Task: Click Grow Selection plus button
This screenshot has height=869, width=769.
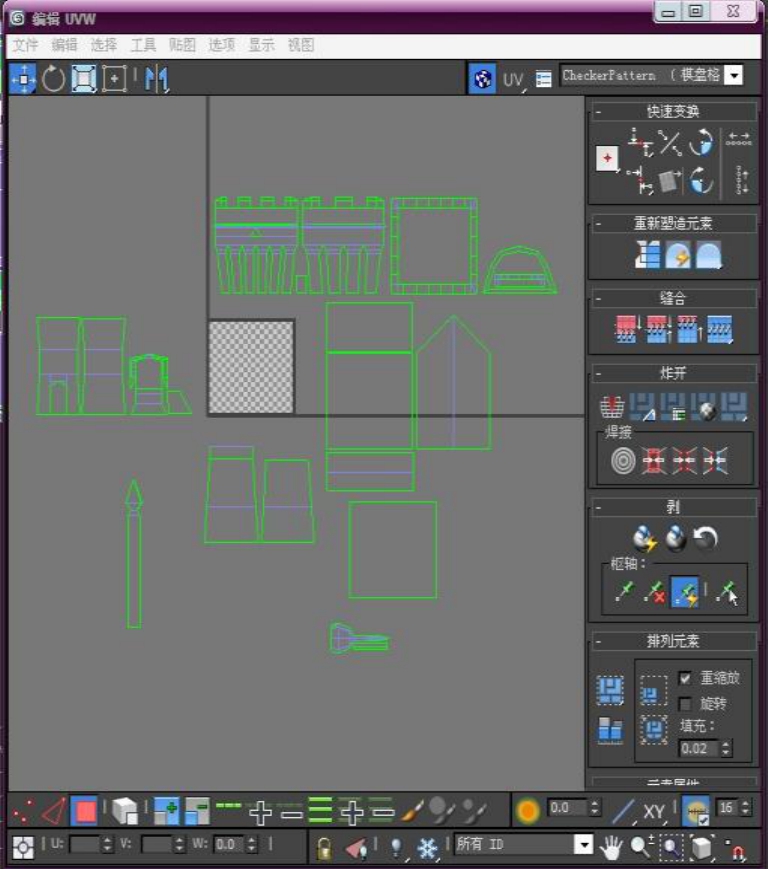Action: pos(166,811)
